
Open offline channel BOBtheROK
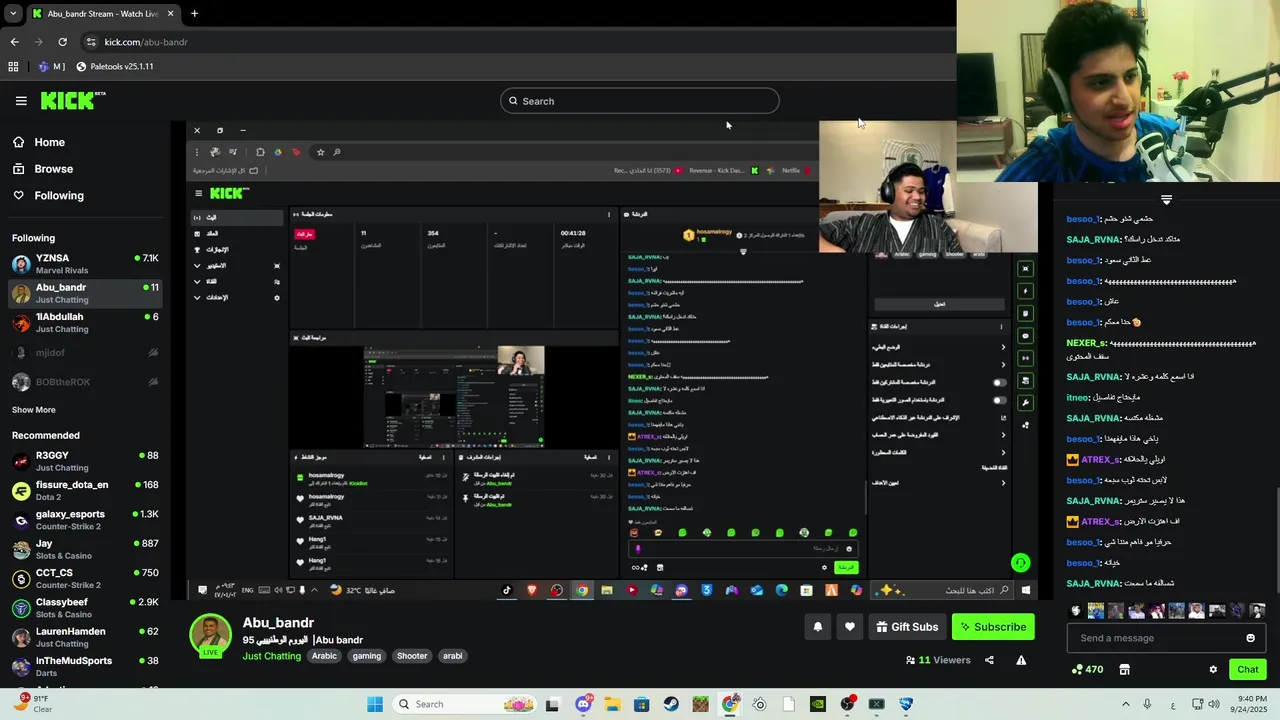point(85,382)
